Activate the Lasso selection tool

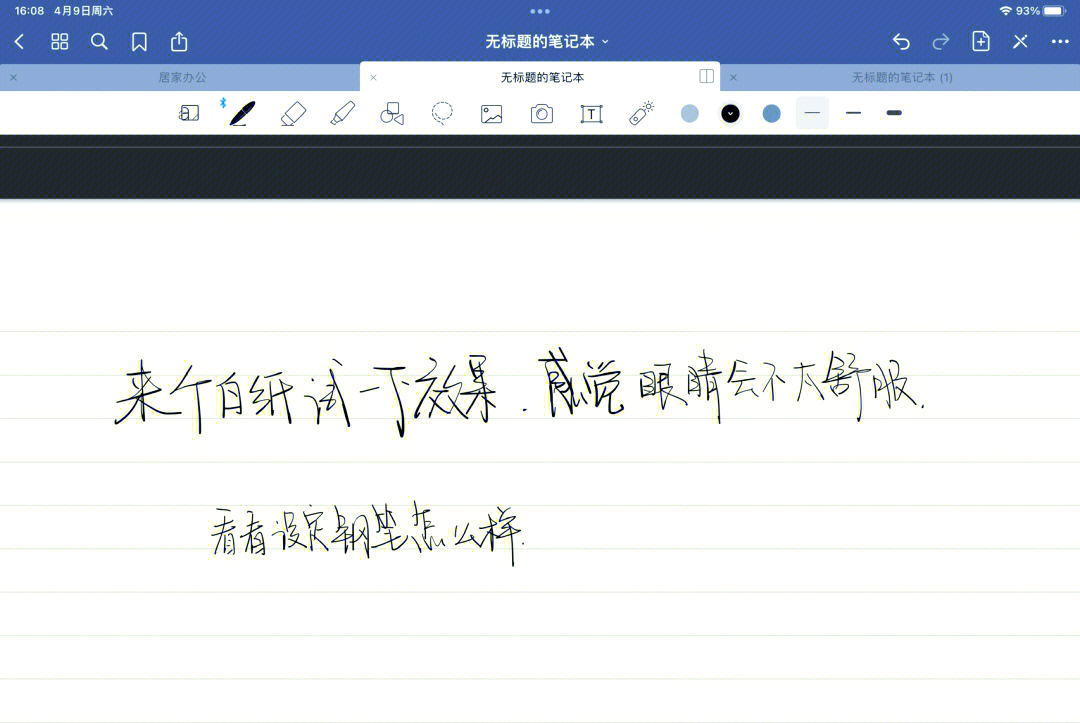(x=442, y=113)
